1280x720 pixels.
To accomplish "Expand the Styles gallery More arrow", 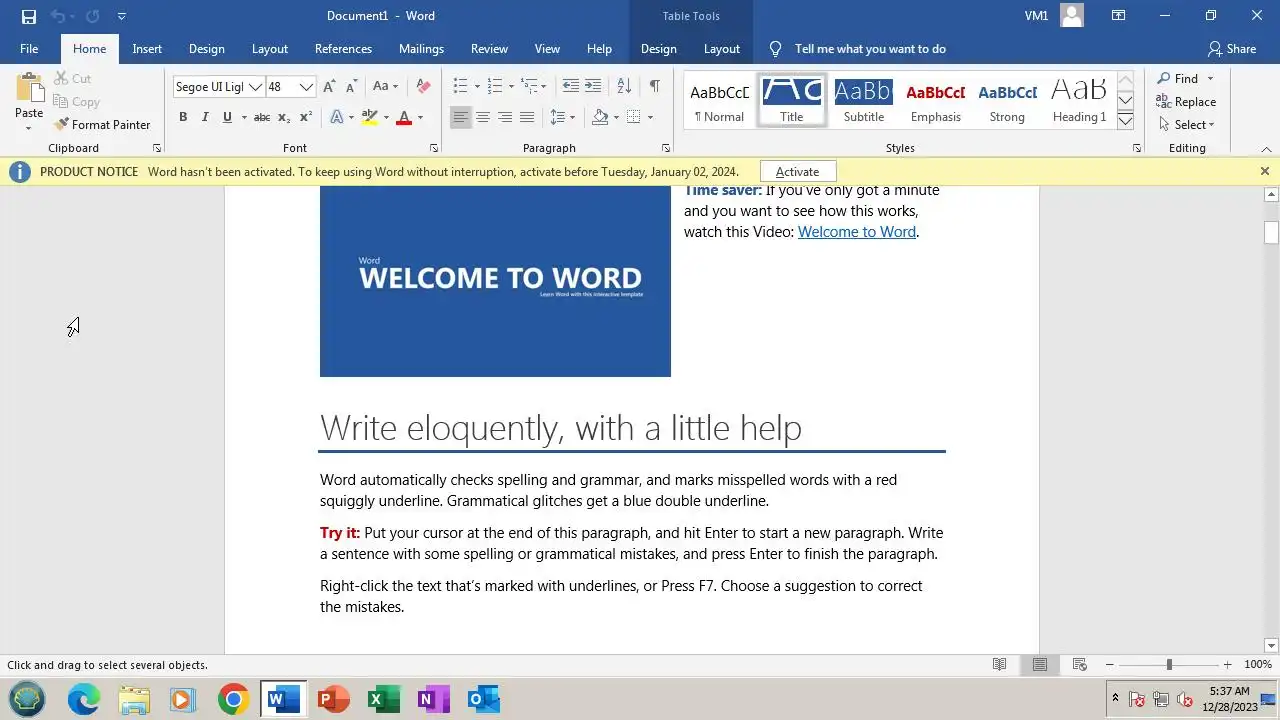I will click(1125, 121).
